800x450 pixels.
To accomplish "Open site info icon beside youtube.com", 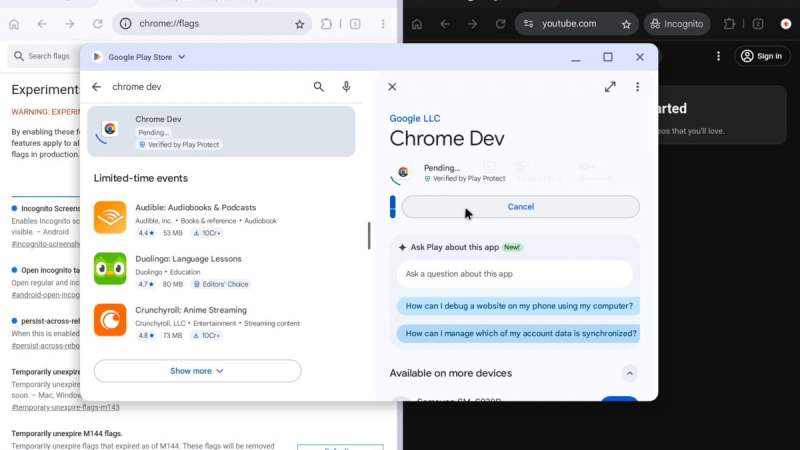I will [528, 24].
